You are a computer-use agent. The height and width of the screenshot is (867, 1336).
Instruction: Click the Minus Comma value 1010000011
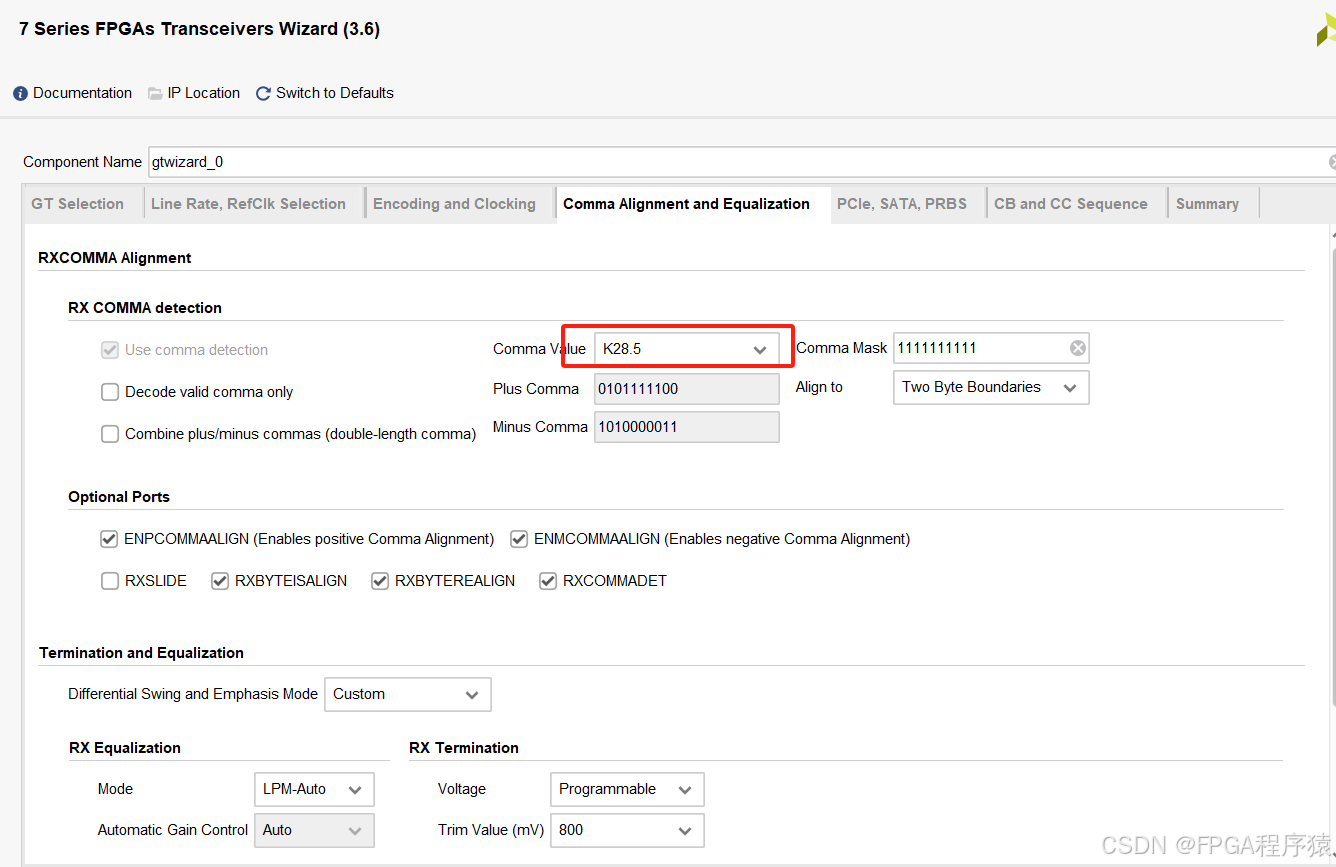pyautogui.click(x=687, y=427)
